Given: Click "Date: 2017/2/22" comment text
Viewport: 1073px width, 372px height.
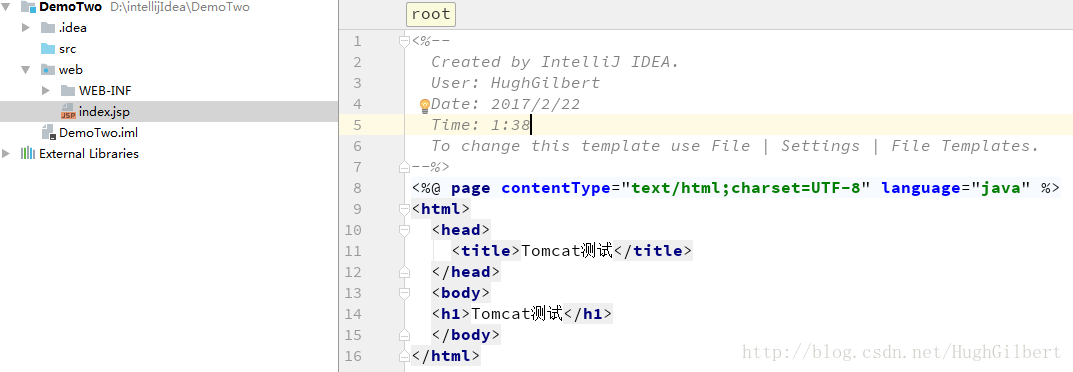Looking at the screenshot, I should 505,104.
